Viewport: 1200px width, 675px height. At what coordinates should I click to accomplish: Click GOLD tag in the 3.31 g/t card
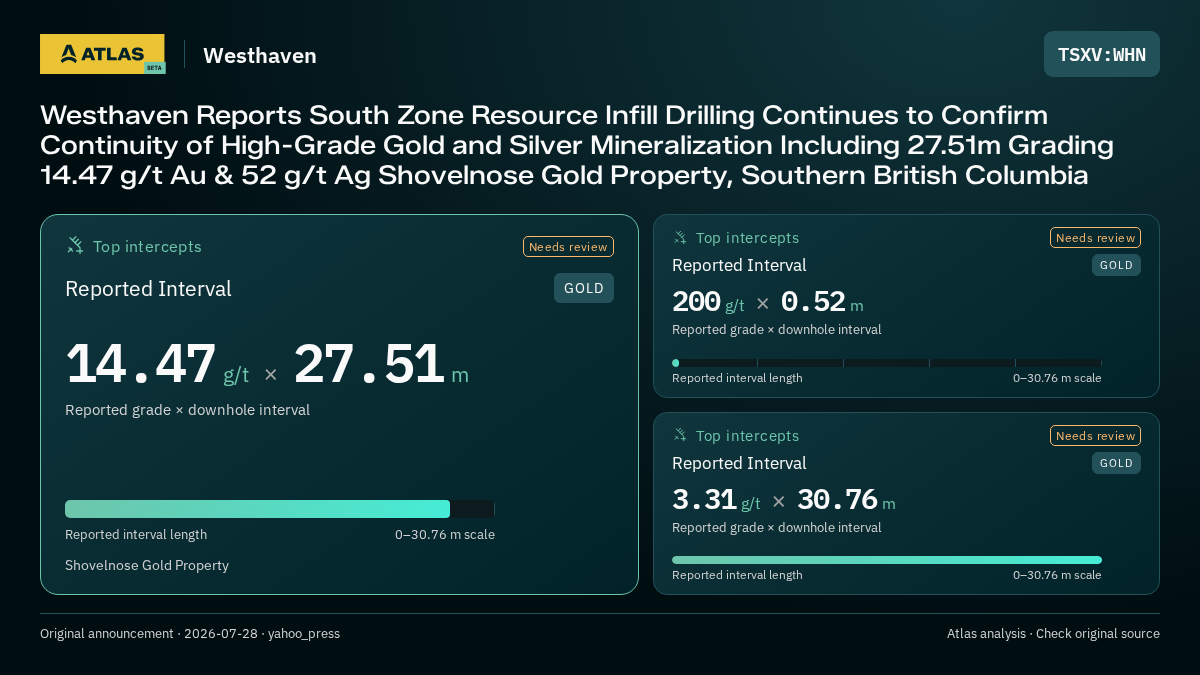1116,463
